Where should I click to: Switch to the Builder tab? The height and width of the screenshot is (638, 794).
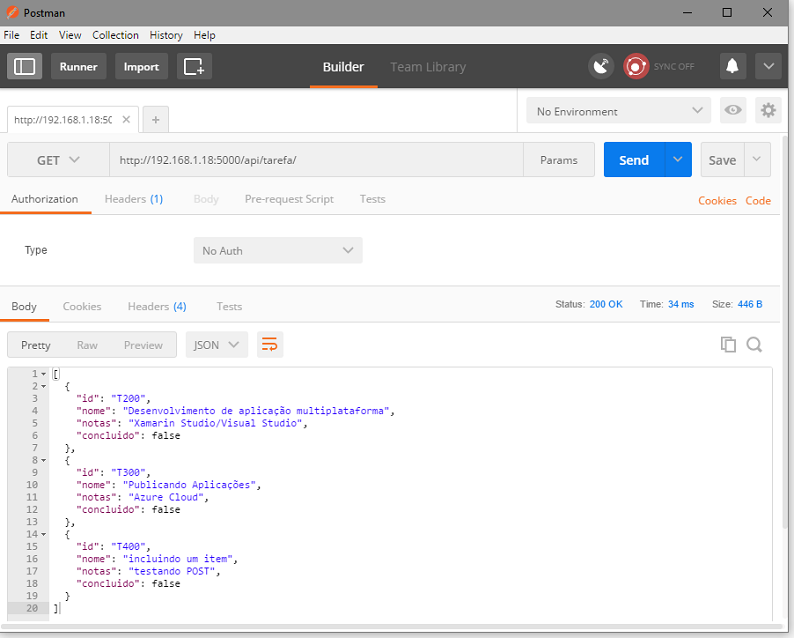(x=343, y=67)
